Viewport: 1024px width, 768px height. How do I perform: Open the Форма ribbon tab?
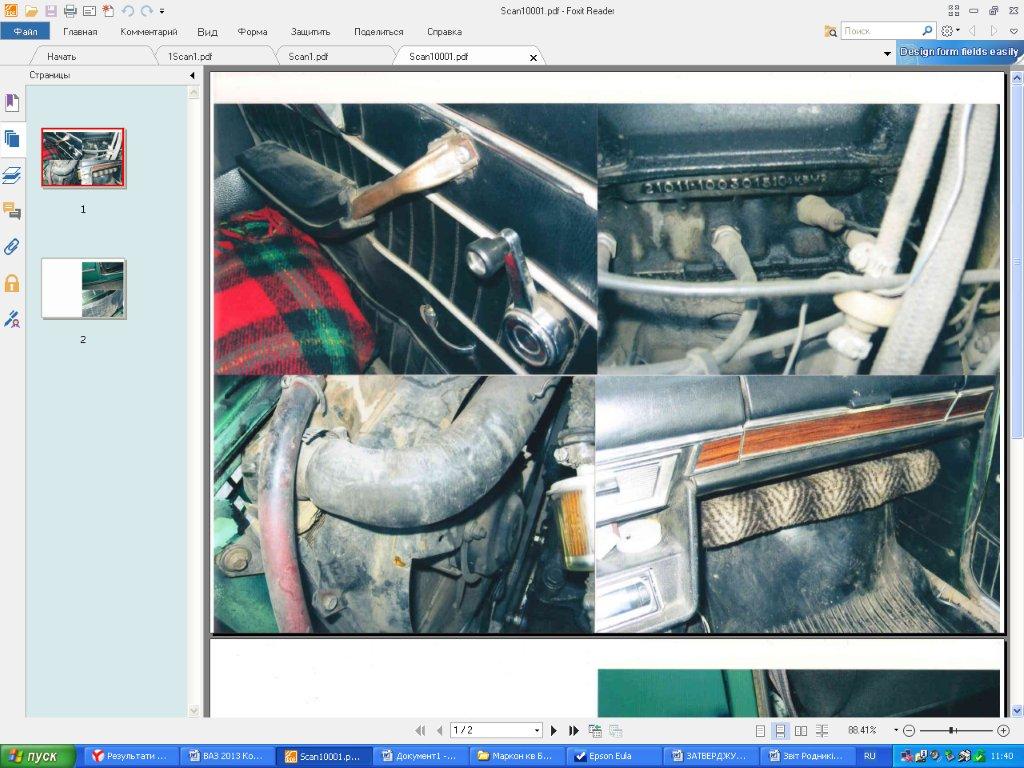[252, 31]
